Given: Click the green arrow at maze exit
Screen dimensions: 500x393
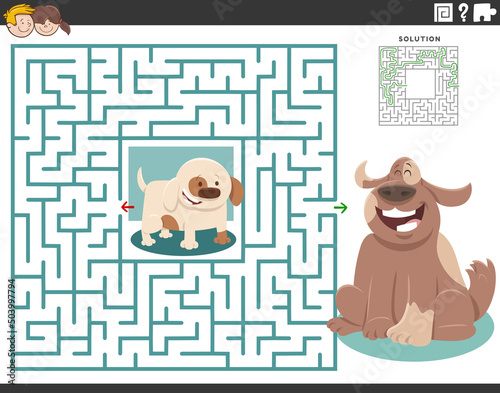Looking at the screenshot, I should pos(341,208).
